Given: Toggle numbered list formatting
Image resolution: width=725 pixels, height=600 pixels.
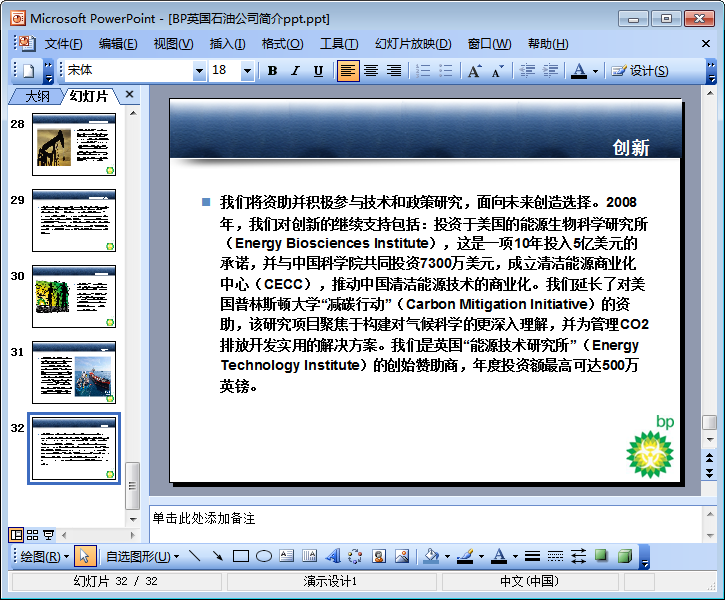Looking at the screenshot, I should pyautogui.click(x=423, y=71).
